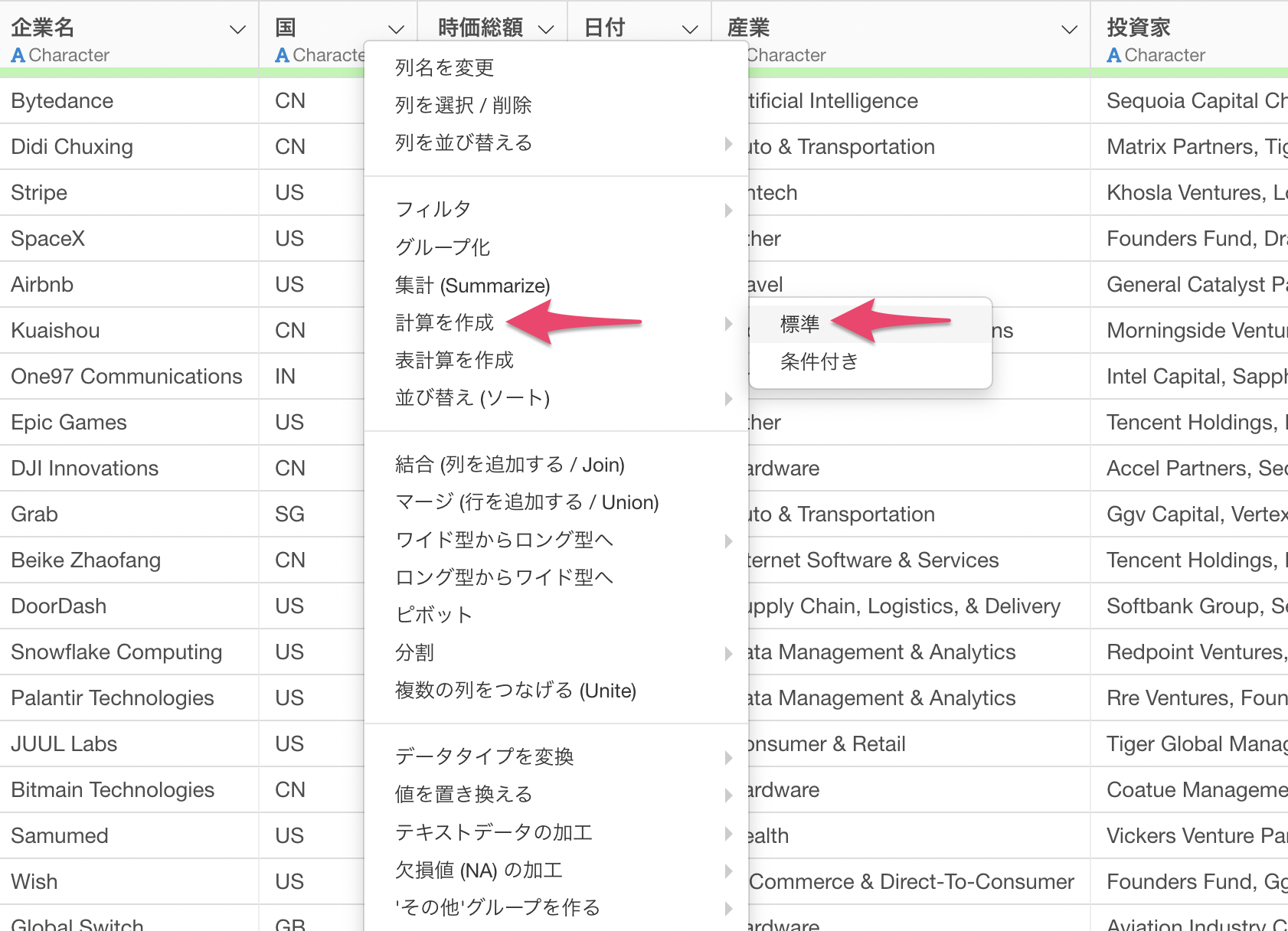The height and width of the screenshot is (931, 1288).
Task: Select the Snowflake Computing cell
Action: (x=129, y=652)
